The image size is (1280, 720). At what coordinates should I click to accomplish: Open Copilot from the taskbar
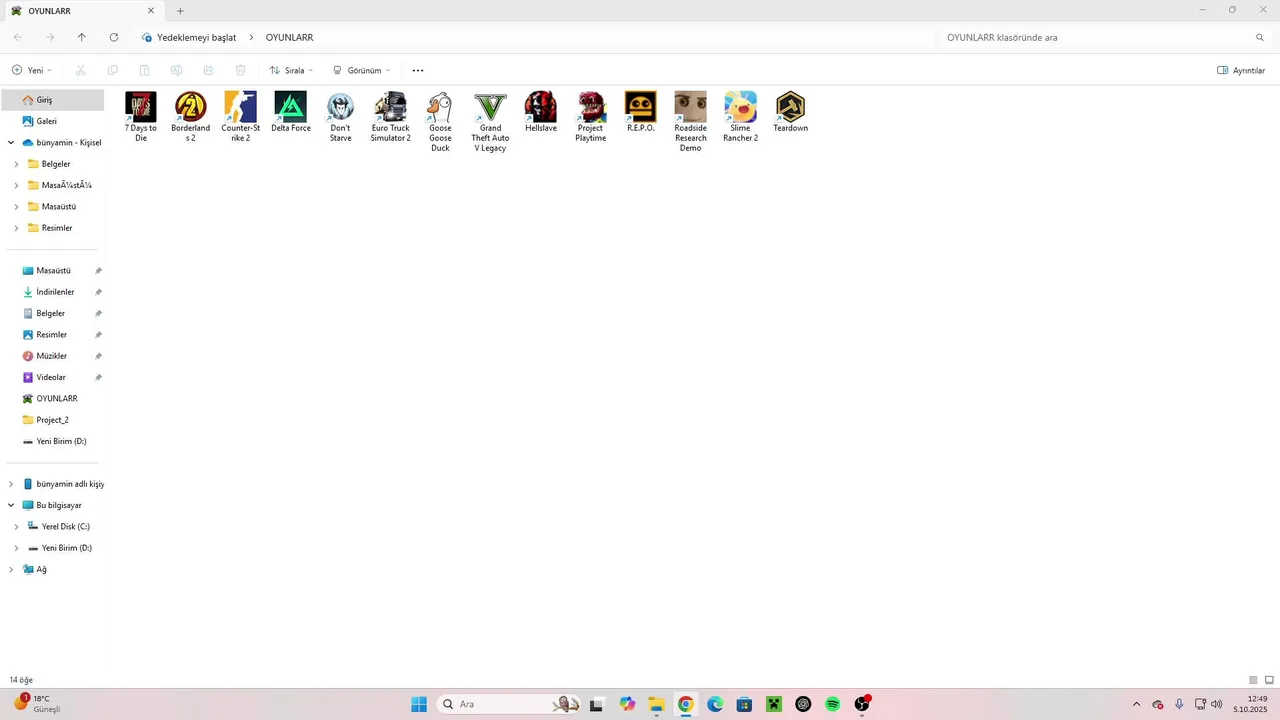pos(627,704)
